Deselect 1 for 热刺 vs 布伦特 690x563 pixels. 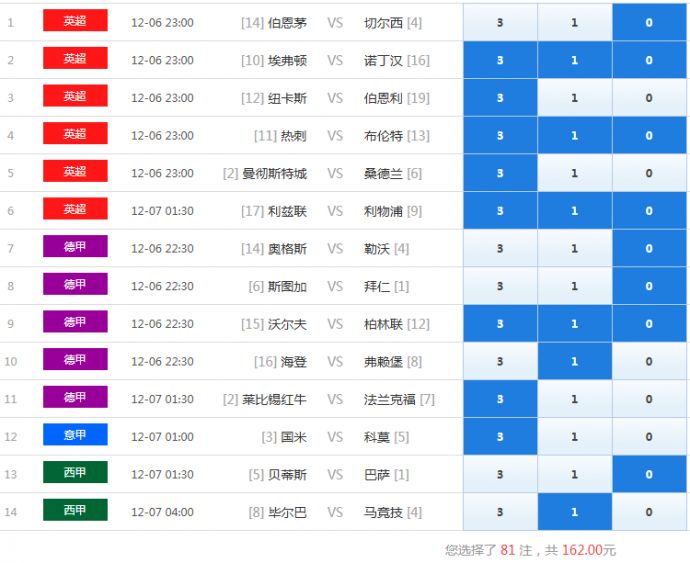(x=575, y=135)
